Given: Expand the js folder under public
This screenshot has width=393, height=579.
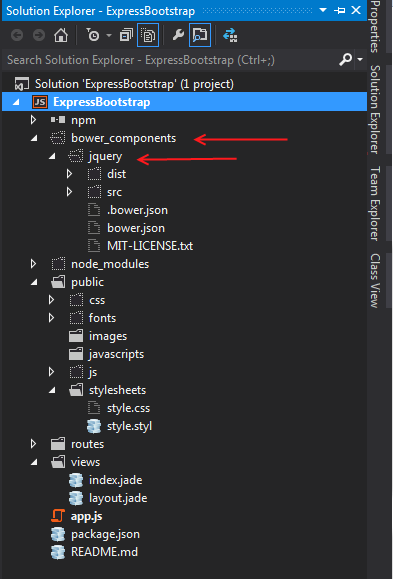Looking at the screenshot, I should [x=51, y=372].
